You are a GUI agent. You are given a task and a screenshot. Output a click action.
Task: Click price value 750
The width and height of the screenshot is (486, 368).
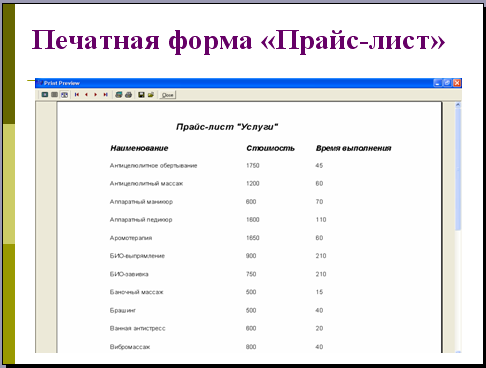tap(251, 274)
